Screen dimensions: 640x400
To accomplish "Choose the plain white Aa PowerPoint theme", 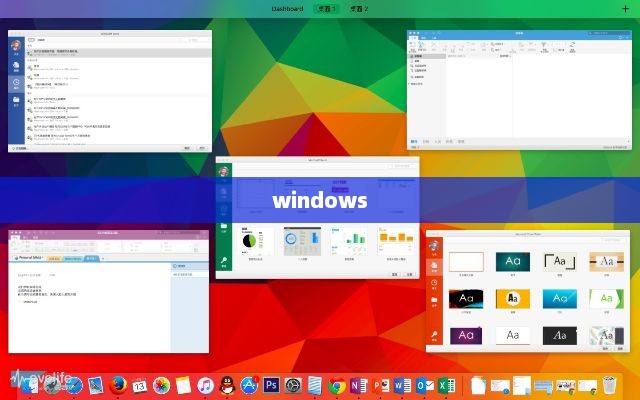I will (513, 336).
